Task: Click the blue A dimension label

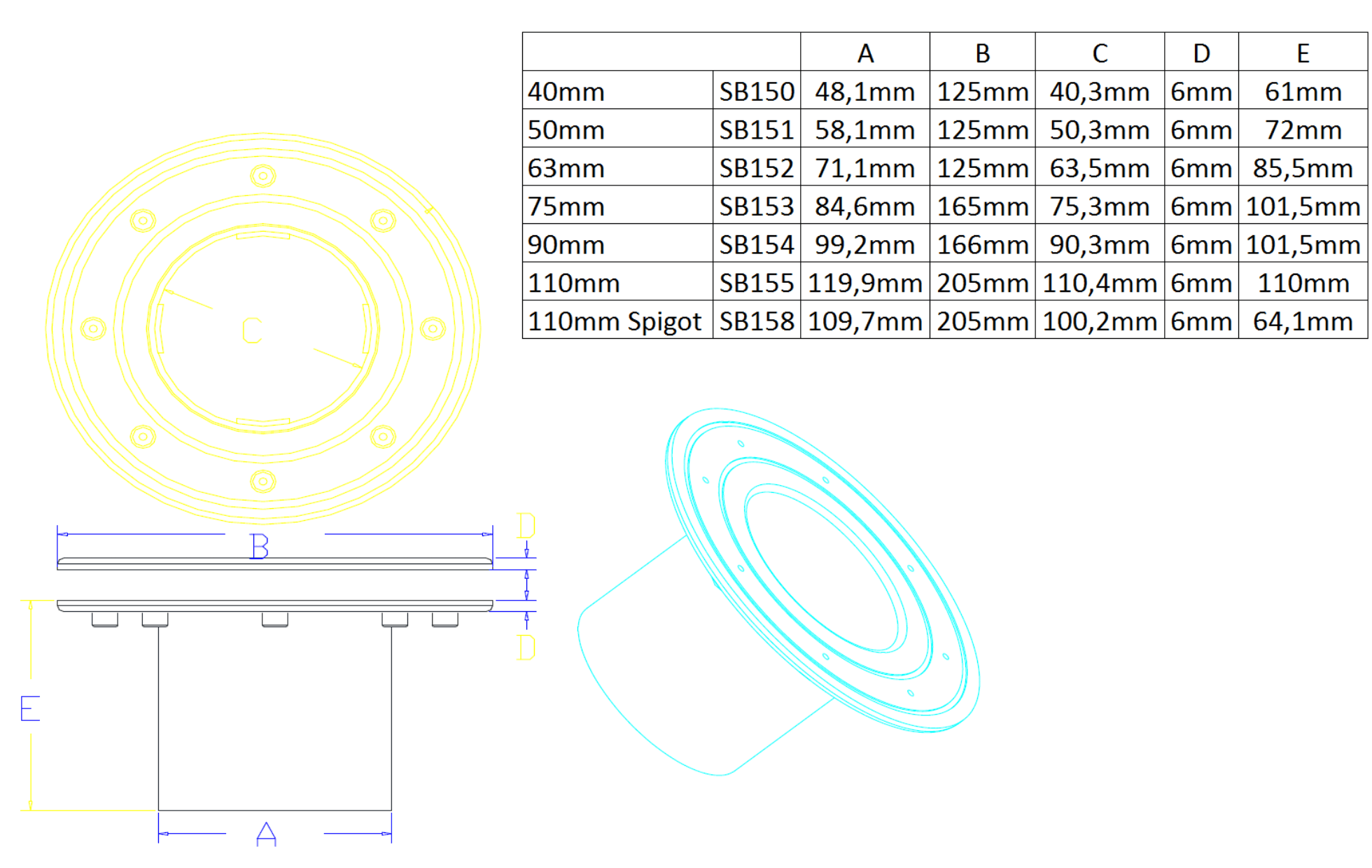Action: pyautogui.click(x=266, y=834)
